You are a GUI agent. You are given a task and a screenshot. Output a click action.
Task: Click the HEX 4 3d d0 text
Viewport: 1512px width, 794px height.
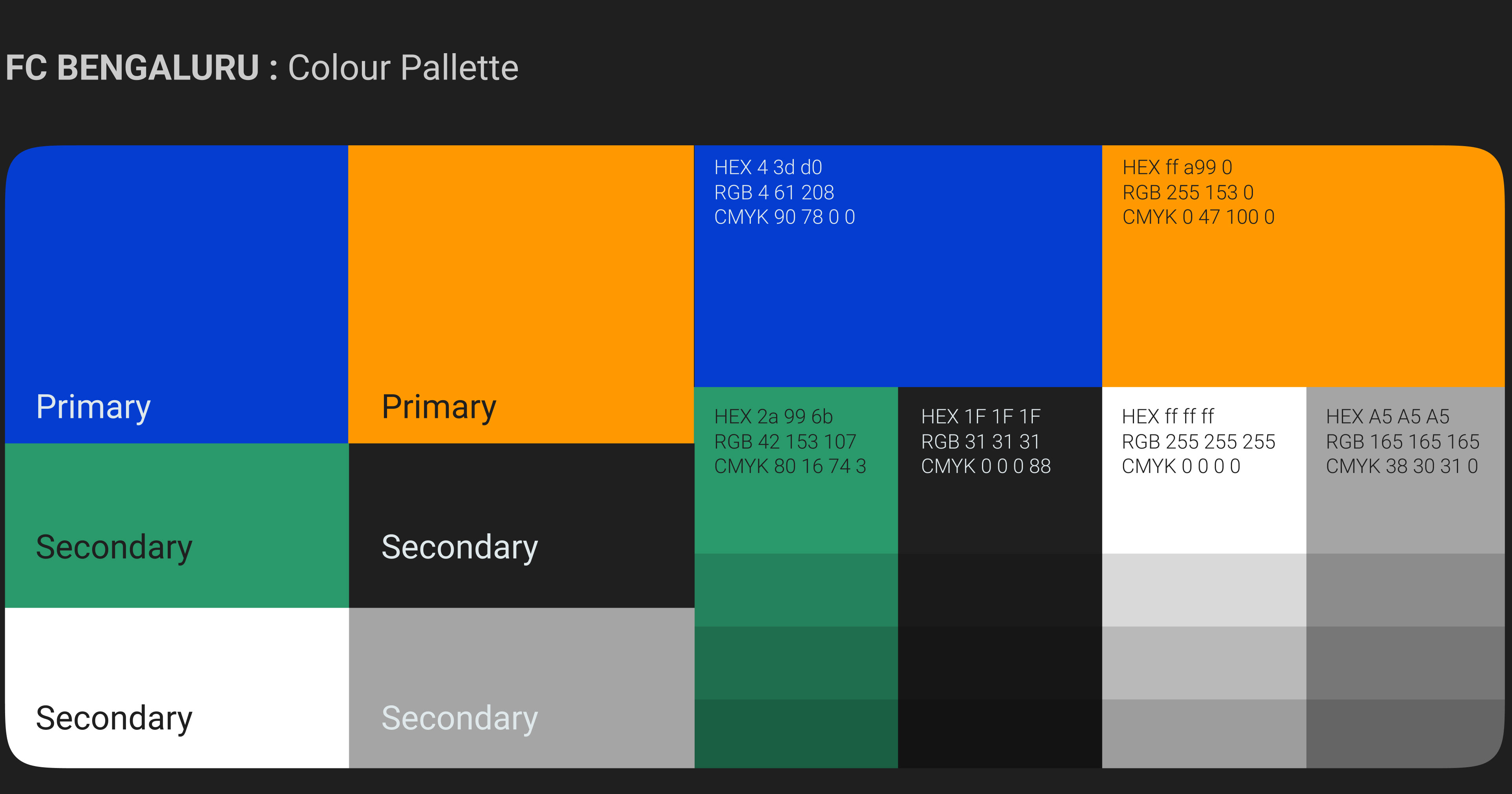[x=768, y=167]
